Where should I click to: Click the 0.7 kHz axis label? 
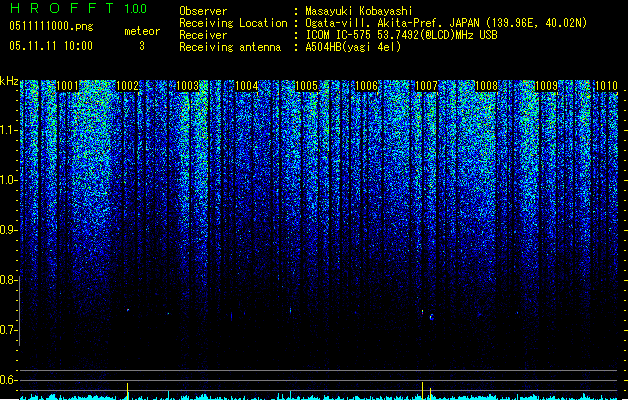point(8,330)
